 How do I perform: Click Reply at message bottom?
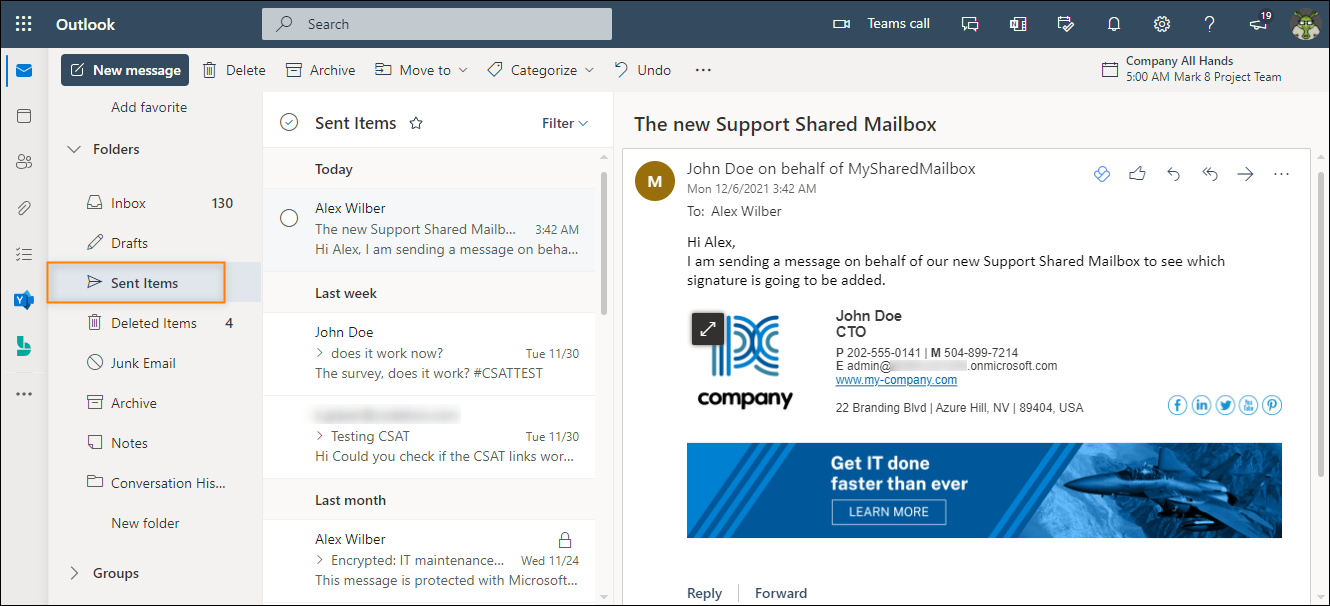click(x=704, y=593)
